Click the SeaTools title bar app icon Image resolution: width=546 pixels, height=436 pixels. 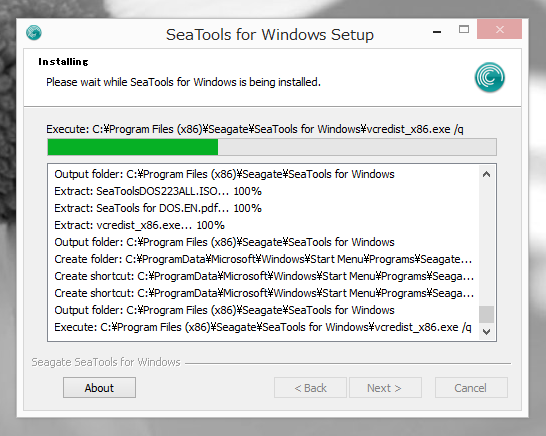pos(34,33)
